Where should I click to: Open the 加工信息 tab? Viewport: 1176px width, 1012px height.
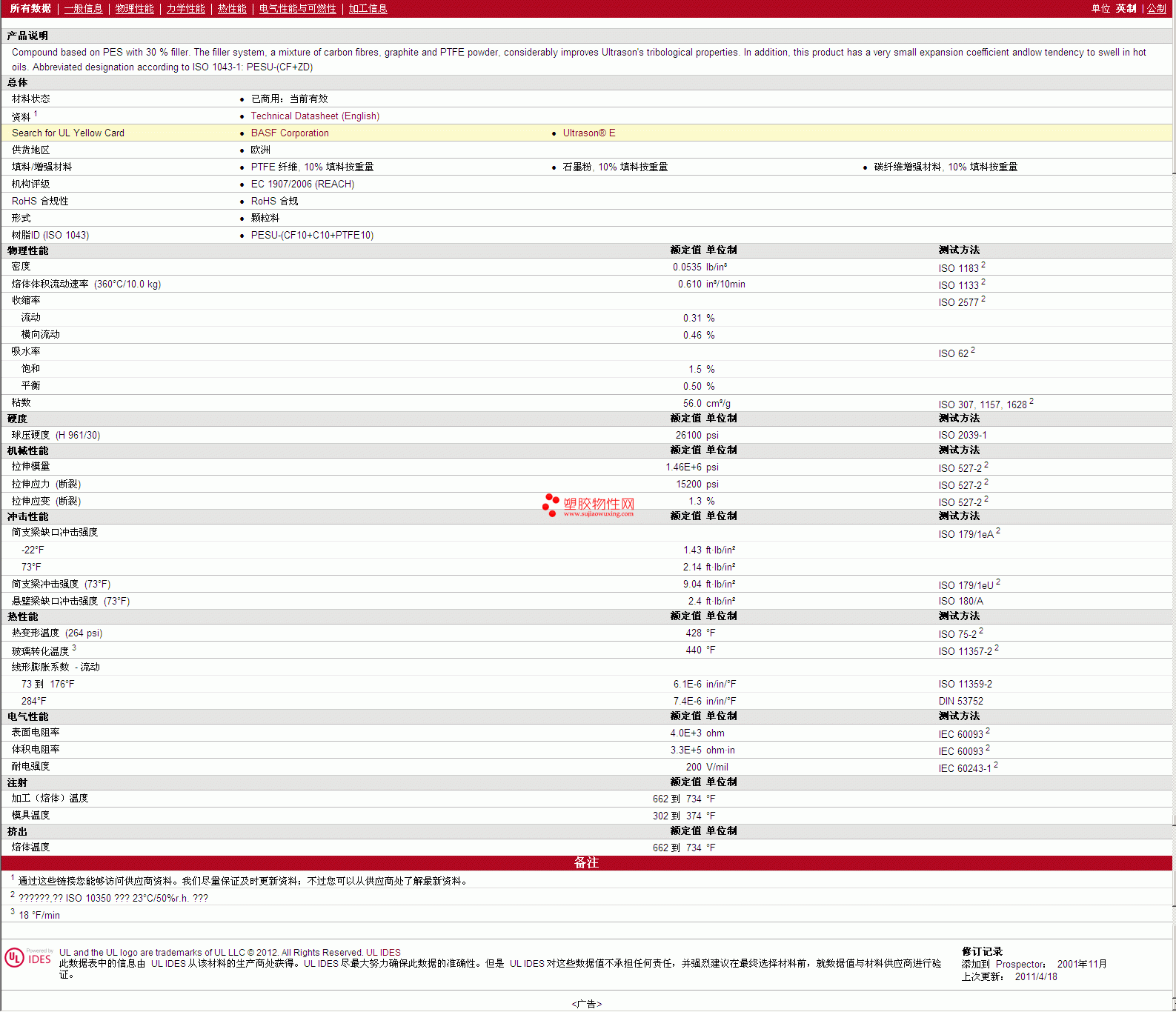point(368,9)
